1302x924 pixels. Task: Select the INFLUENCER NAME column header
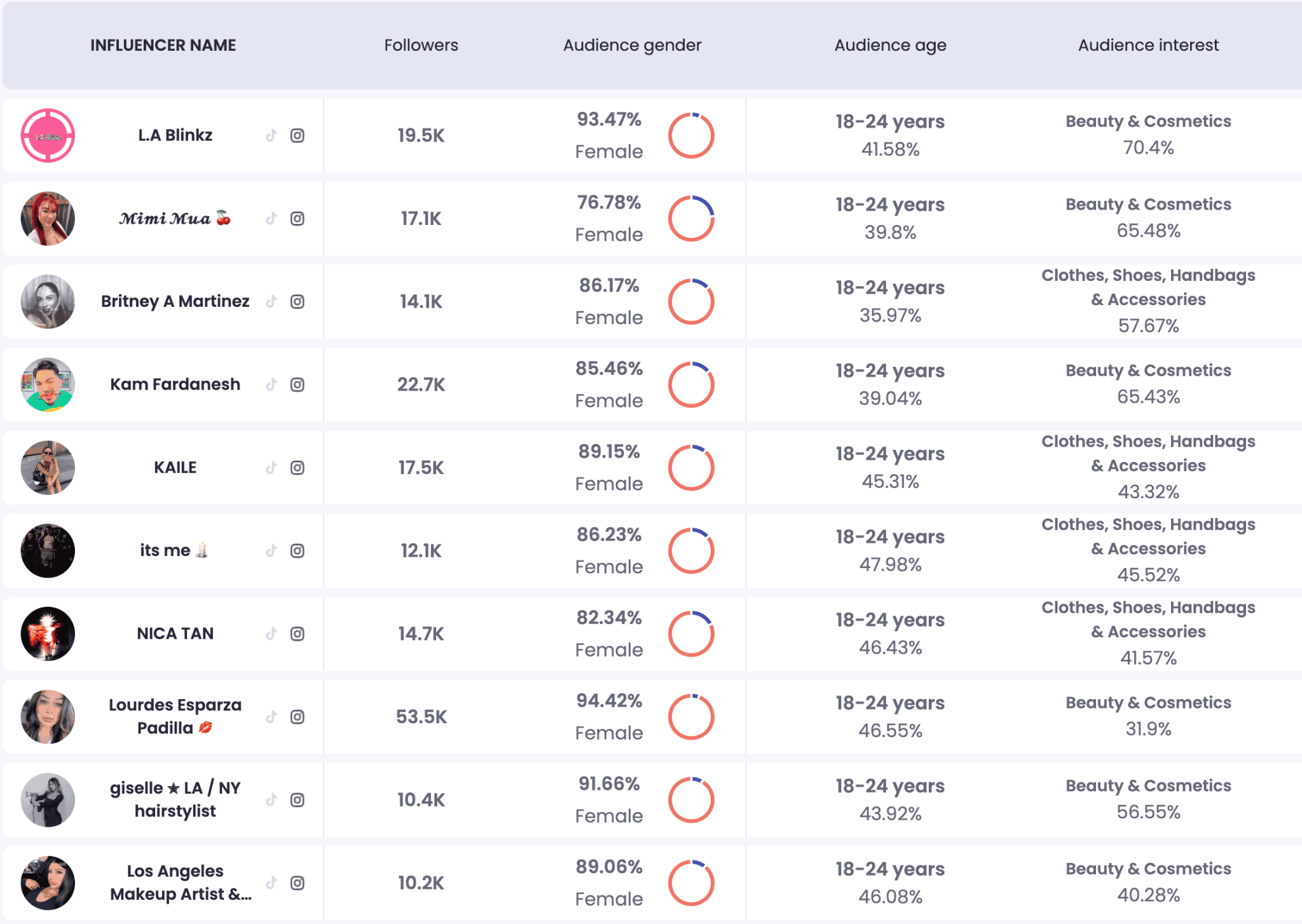coord(163,44)
